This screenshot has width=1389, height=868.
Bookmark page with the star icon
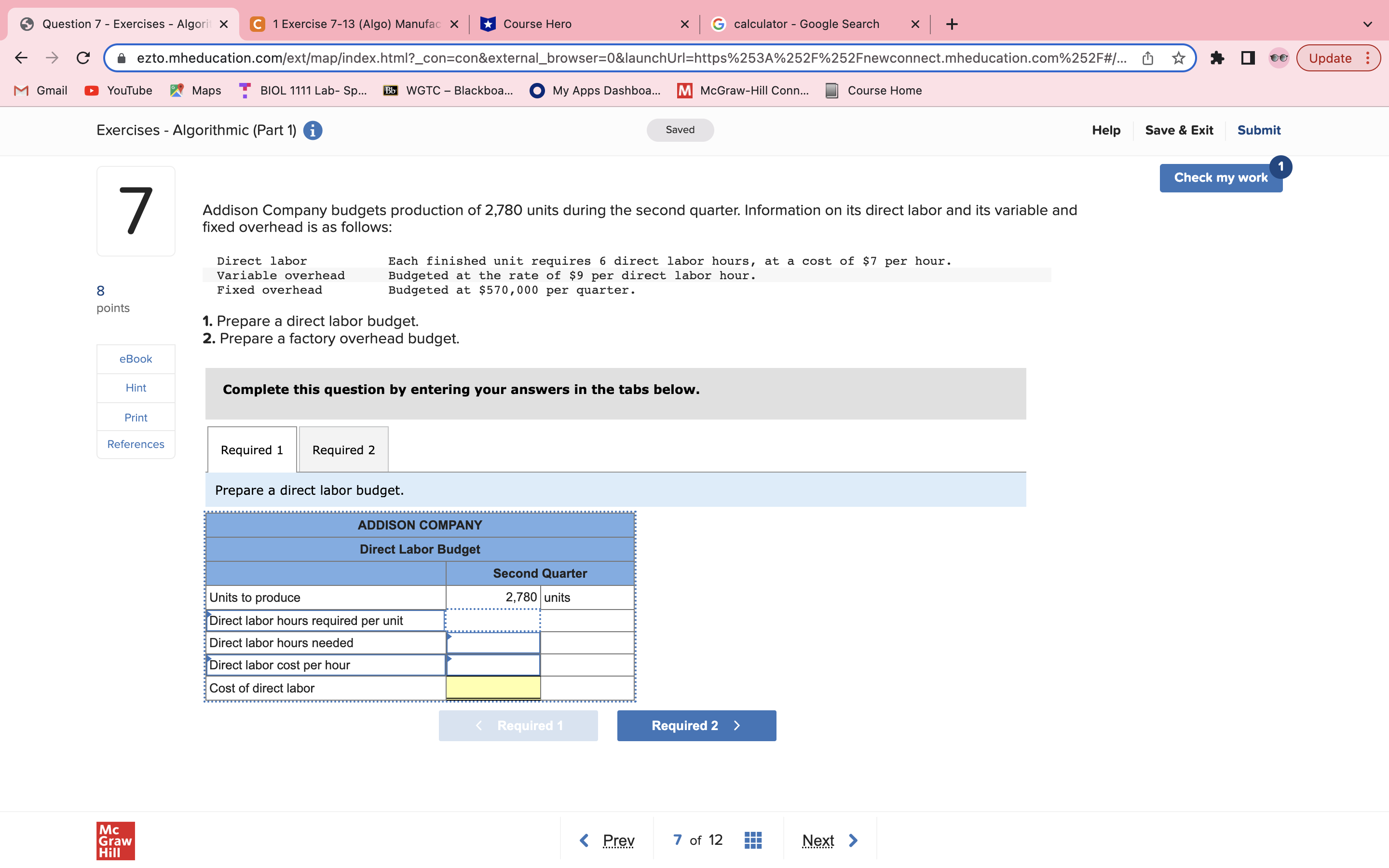(x=1178, y=58)
